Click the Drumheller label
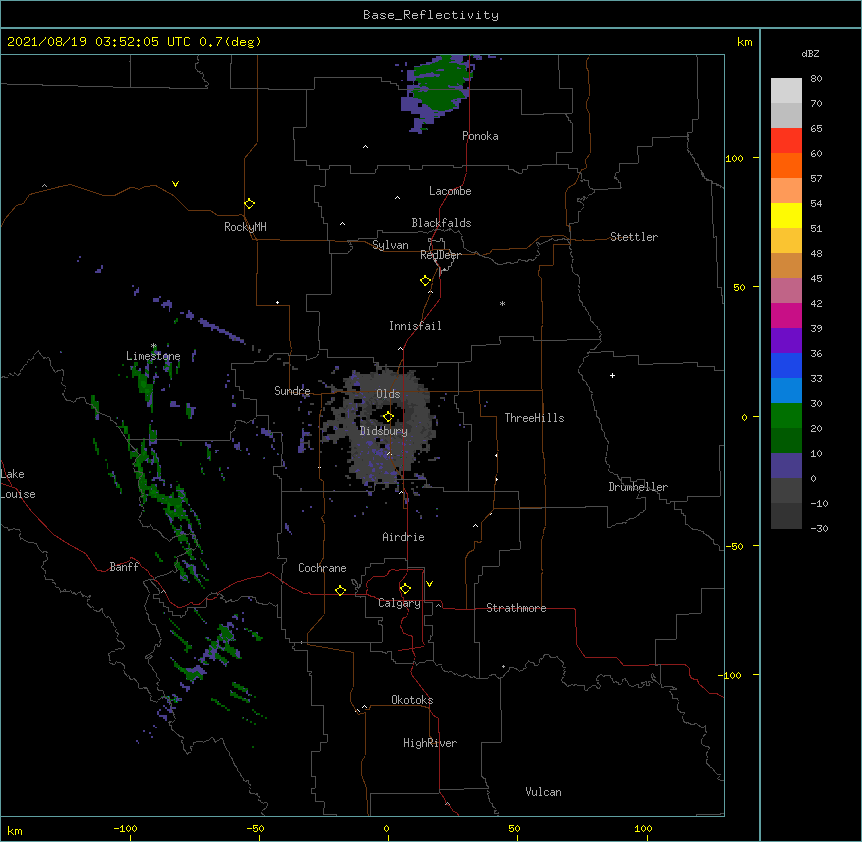 (638, 487)
